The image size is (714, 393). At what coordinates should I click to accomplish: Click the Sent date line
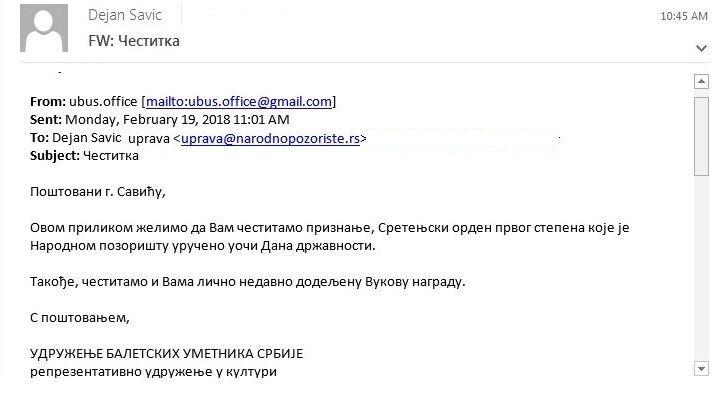159,120
